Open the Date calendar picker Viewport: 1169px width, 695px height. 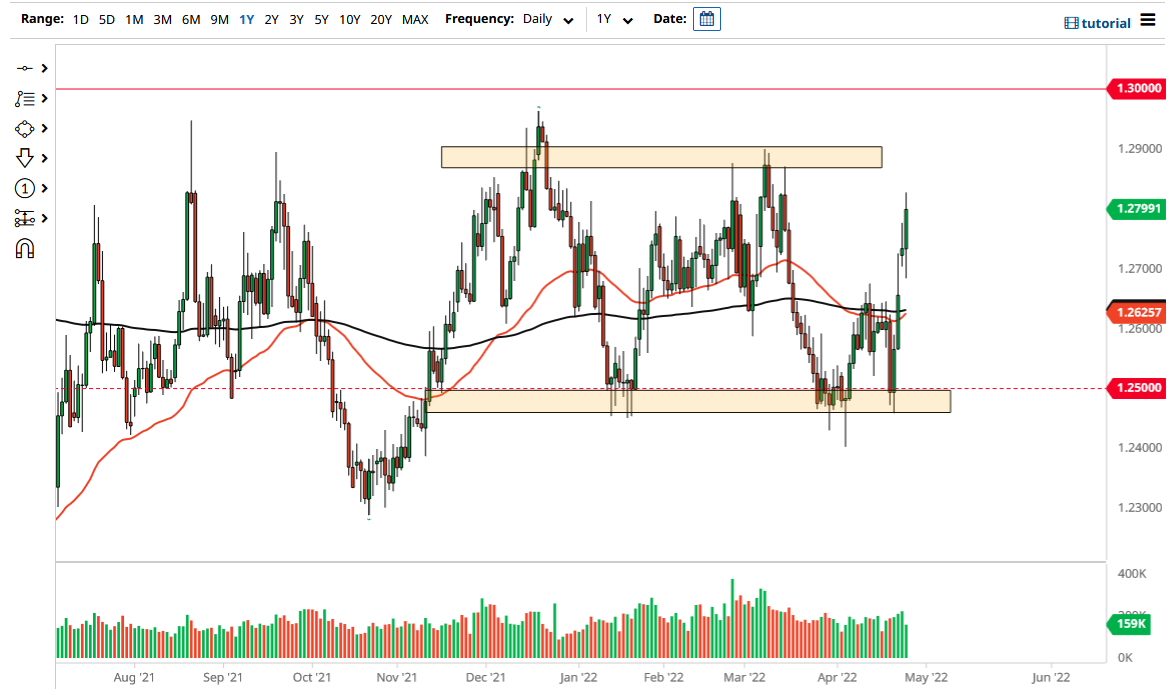click(x=707, y=19)
